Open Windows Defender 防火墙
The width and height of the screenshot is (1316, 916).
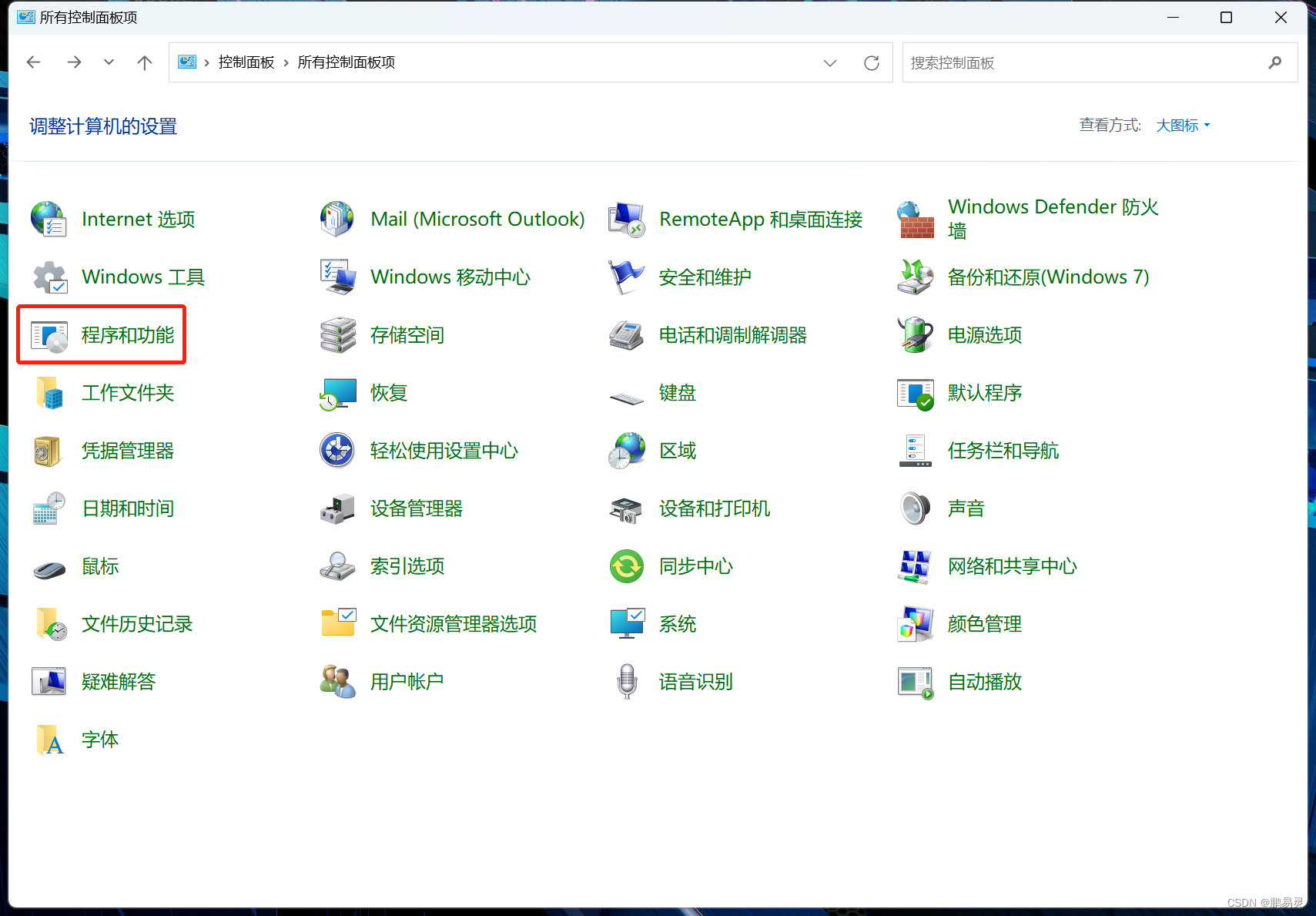coord(1053,218)
